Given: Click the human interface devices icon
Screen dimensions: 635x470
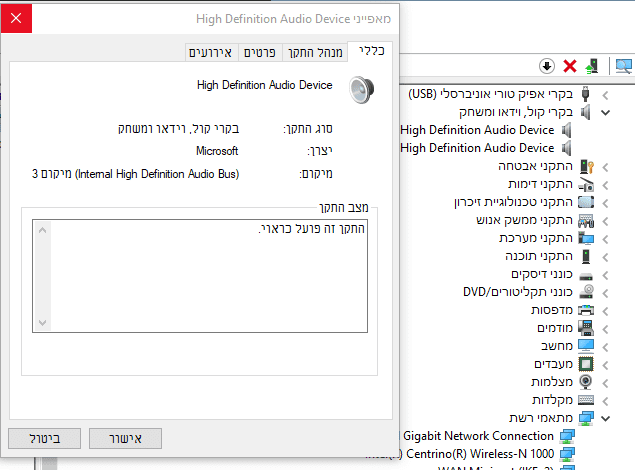Looking at the screenshot, I should (x=586, y=220).
